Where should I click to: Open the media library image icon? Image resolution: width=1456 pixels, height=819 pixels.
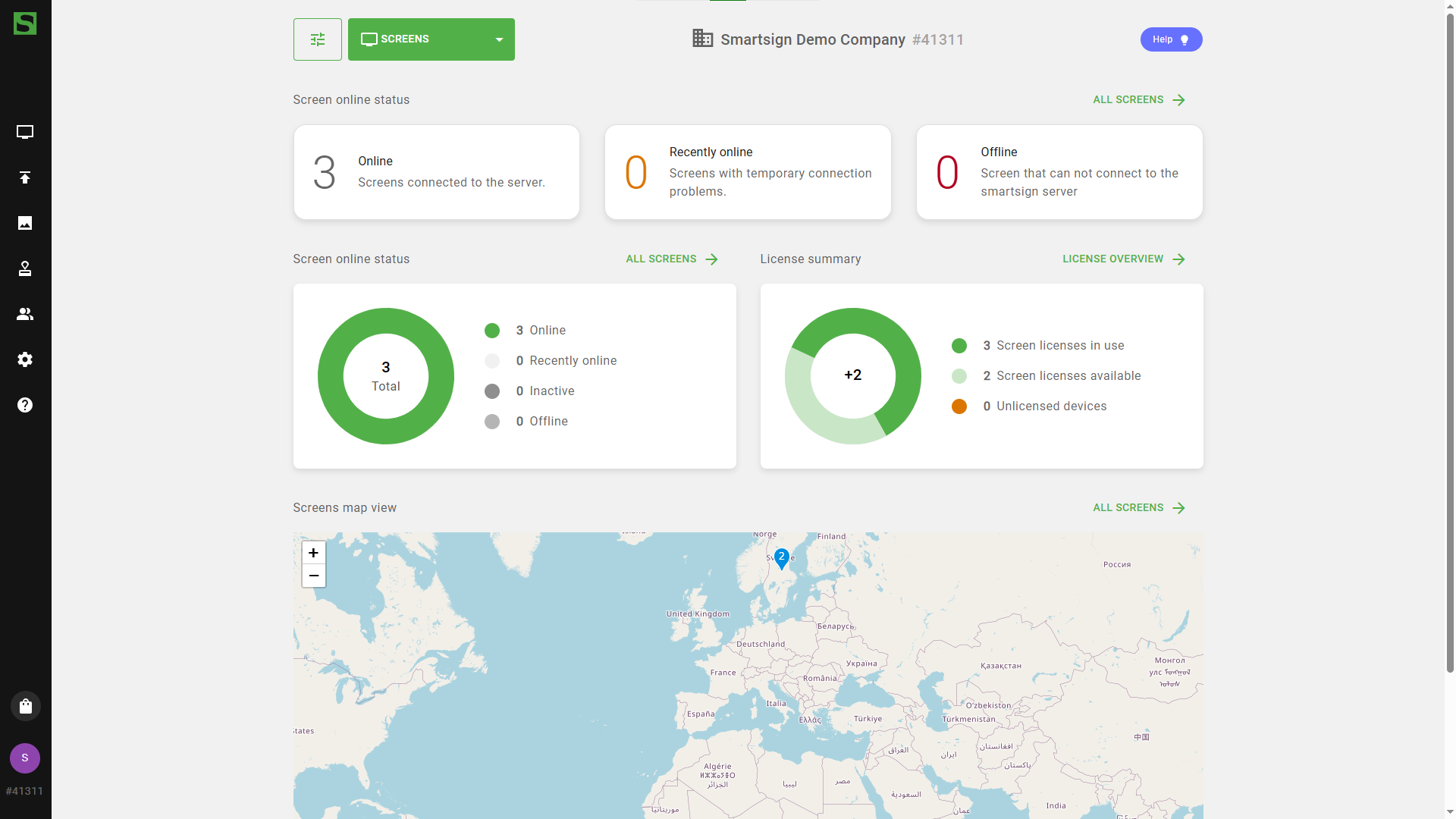(25, 223)
